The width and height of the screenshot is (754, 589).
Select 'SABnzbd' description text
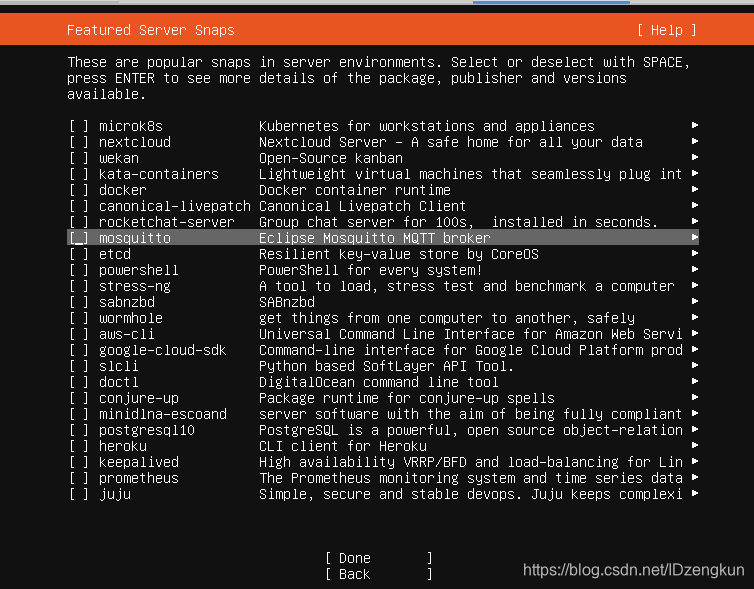(287, 302)
